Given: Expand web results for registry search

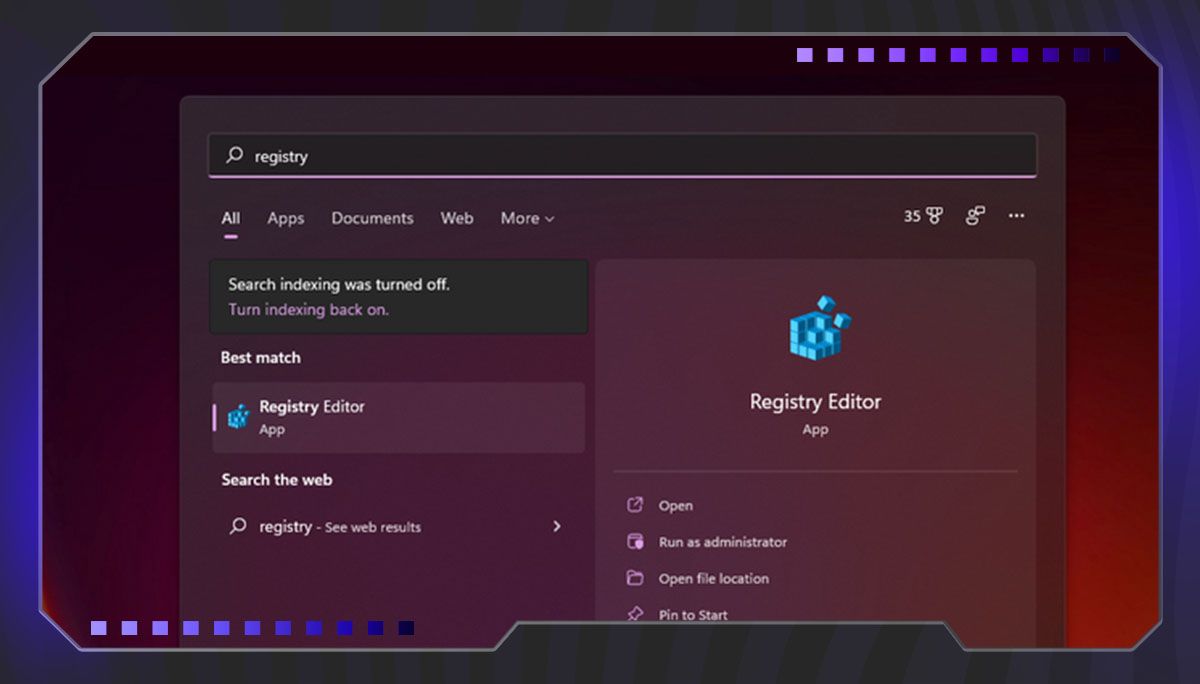Looking at the screenshot, I should 557,526.
